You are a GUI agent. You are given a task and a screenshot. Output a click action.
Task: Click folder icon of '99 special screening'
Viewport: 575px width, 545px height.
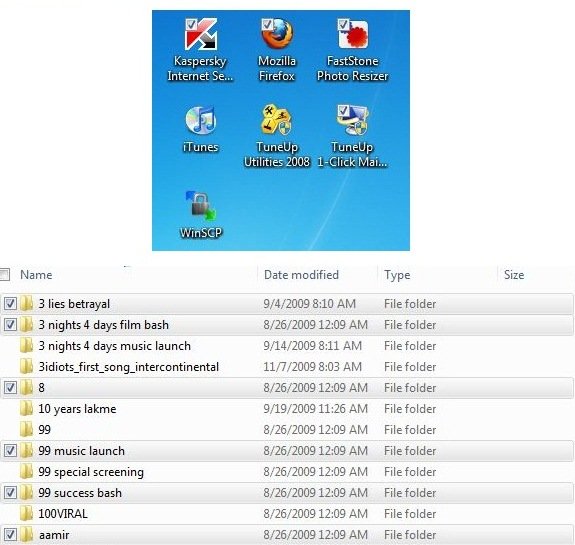point(26,472)
